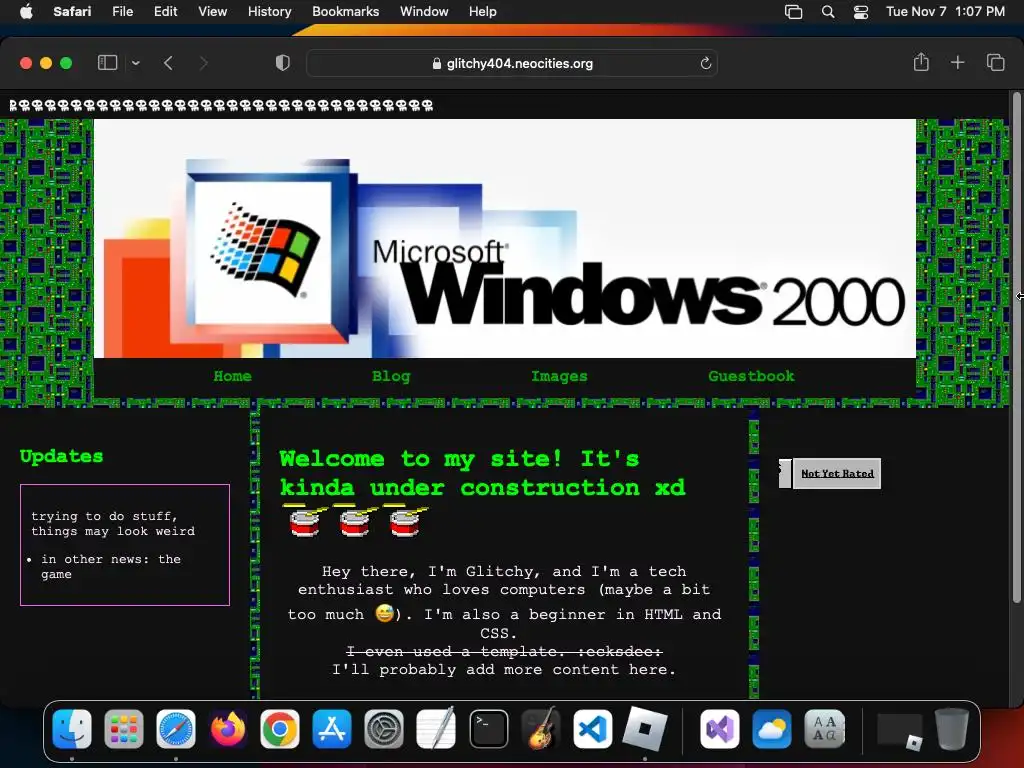1024x768 pixels.
Task: Open the Edit menu
Action: (165, 11)
